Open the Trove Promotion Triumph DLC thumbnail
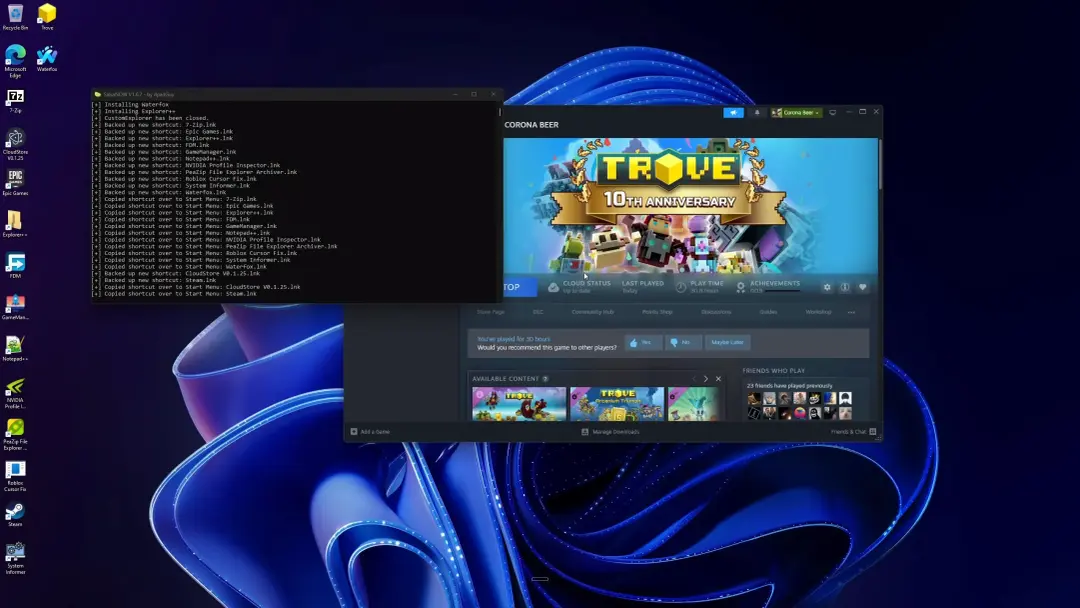Screen dimensions: 1080x608 click(617, 403)
